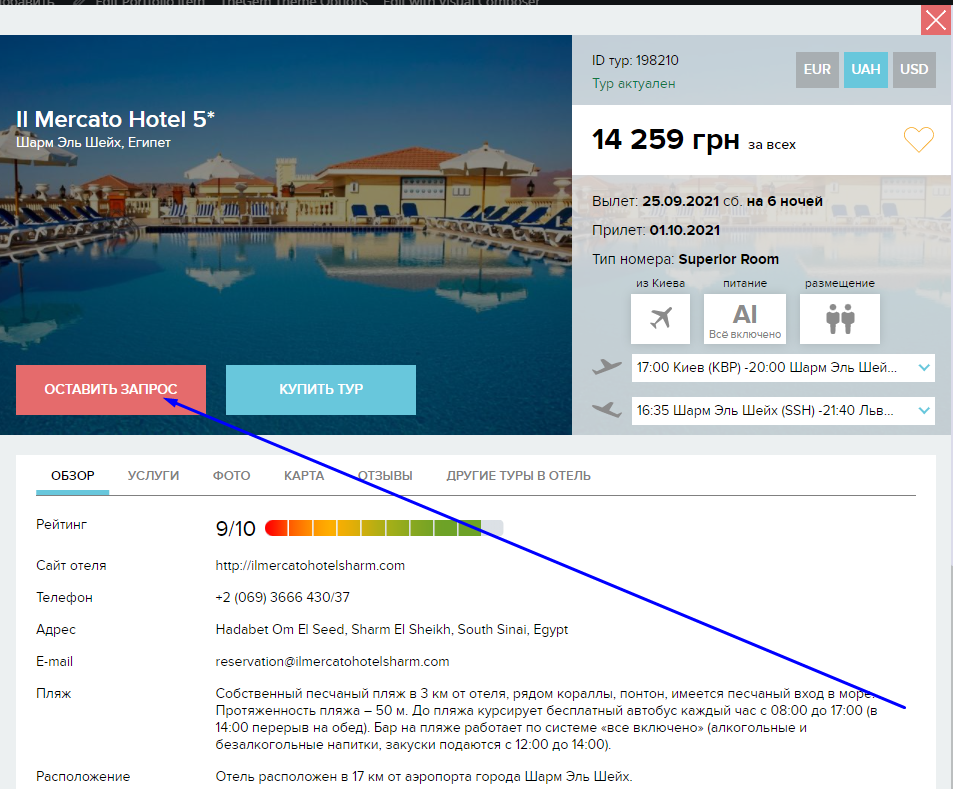Click the КУПИТЬ ТУР button
Screen dimensions: 953x789
321,390
